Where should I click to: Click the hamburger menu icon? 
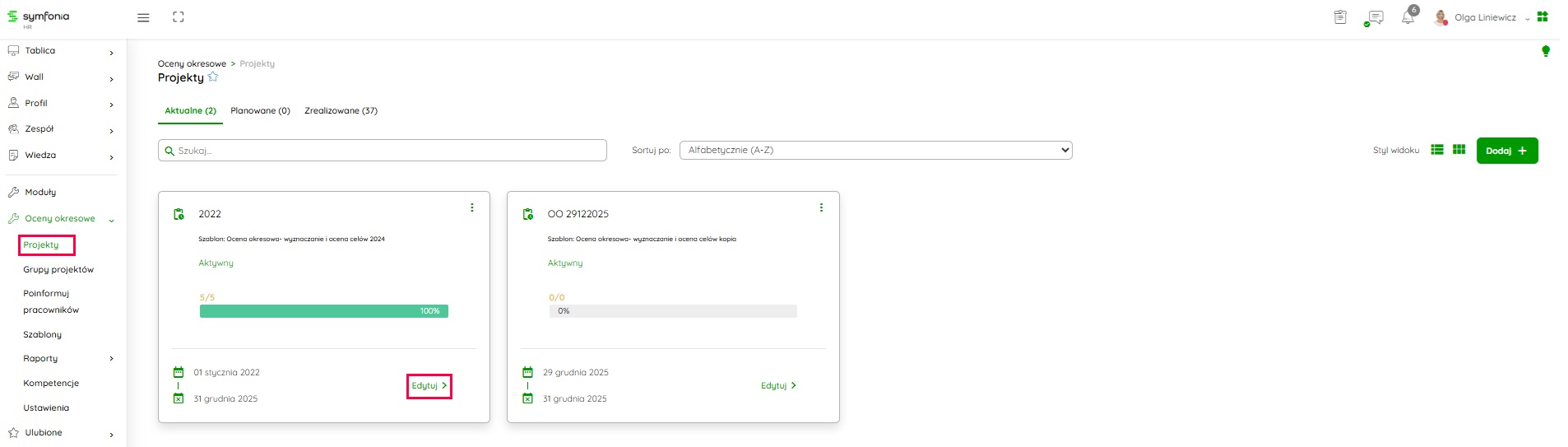tap(143, 17)
